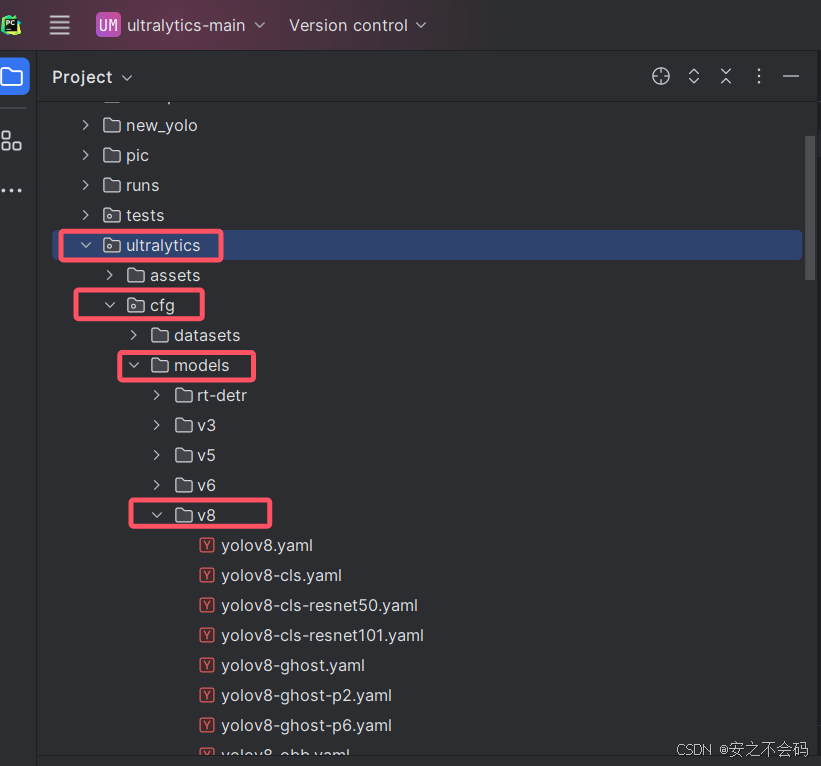Select the models folder icon
This screenshot has width=821, height=766.
click(160, 365)
